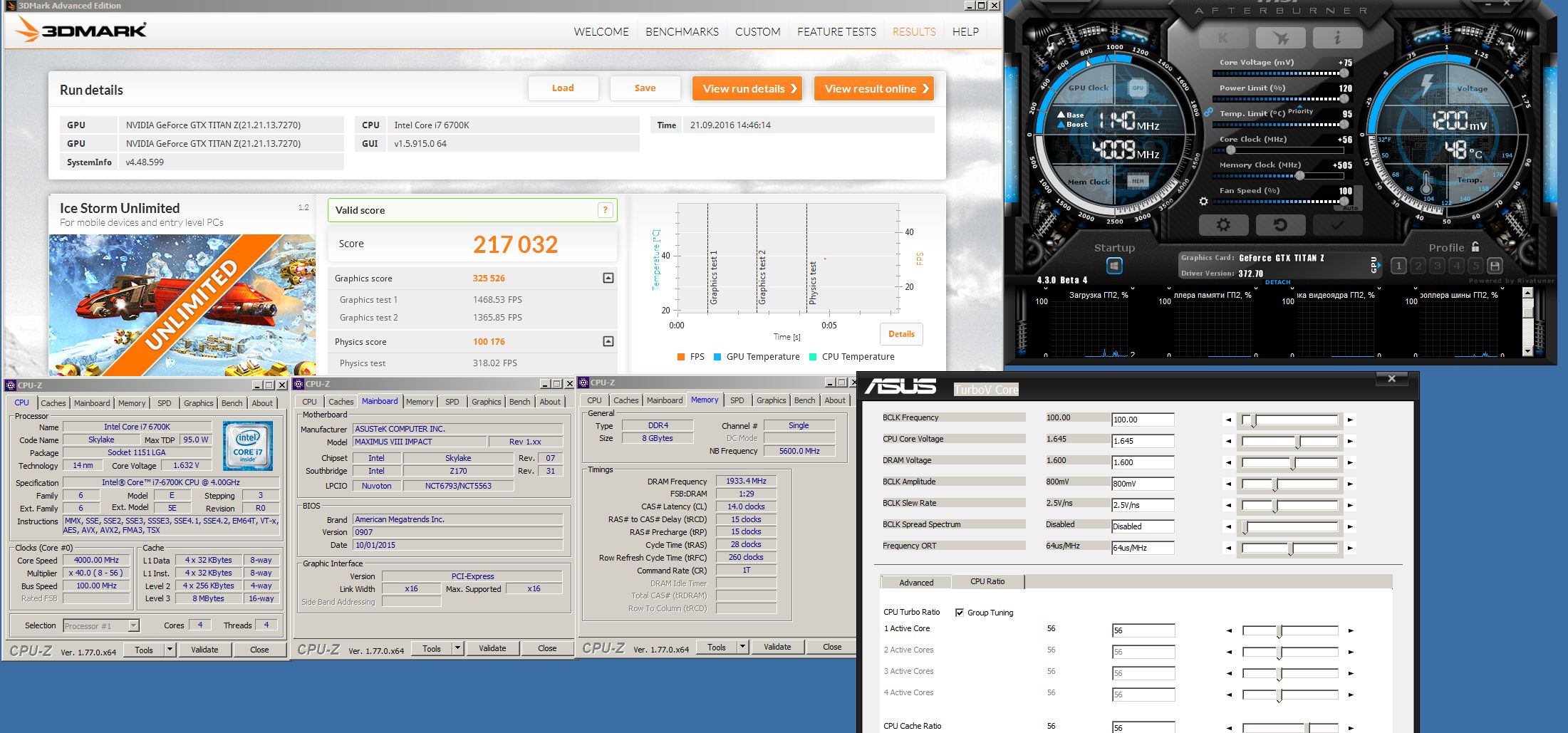Click 1 Active Core ratio input field
1568x733 pixels.
(x=1143, y=630)
